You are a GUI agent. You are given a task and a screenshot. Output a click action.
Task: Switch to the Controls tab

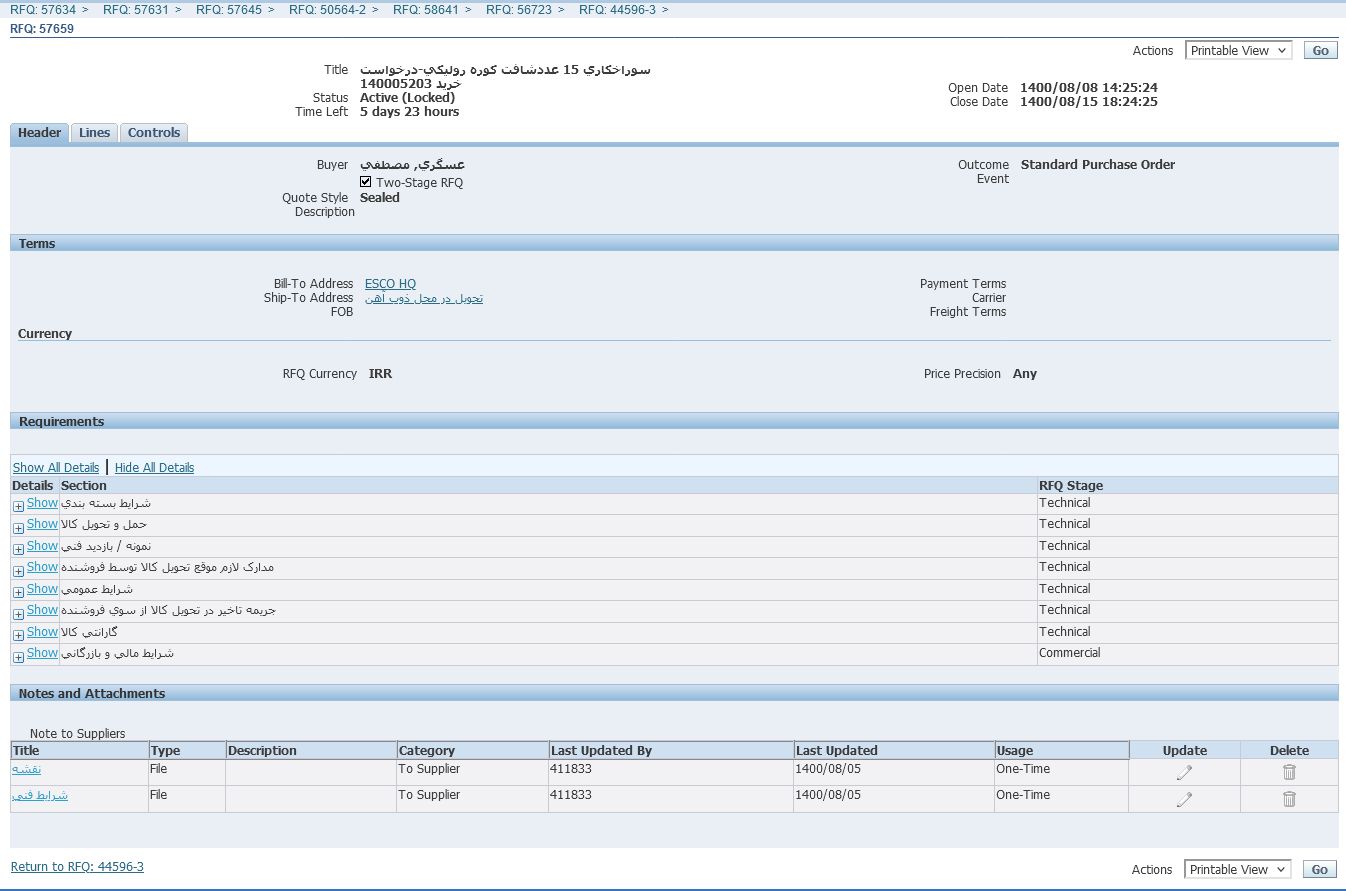coord(154,133)
